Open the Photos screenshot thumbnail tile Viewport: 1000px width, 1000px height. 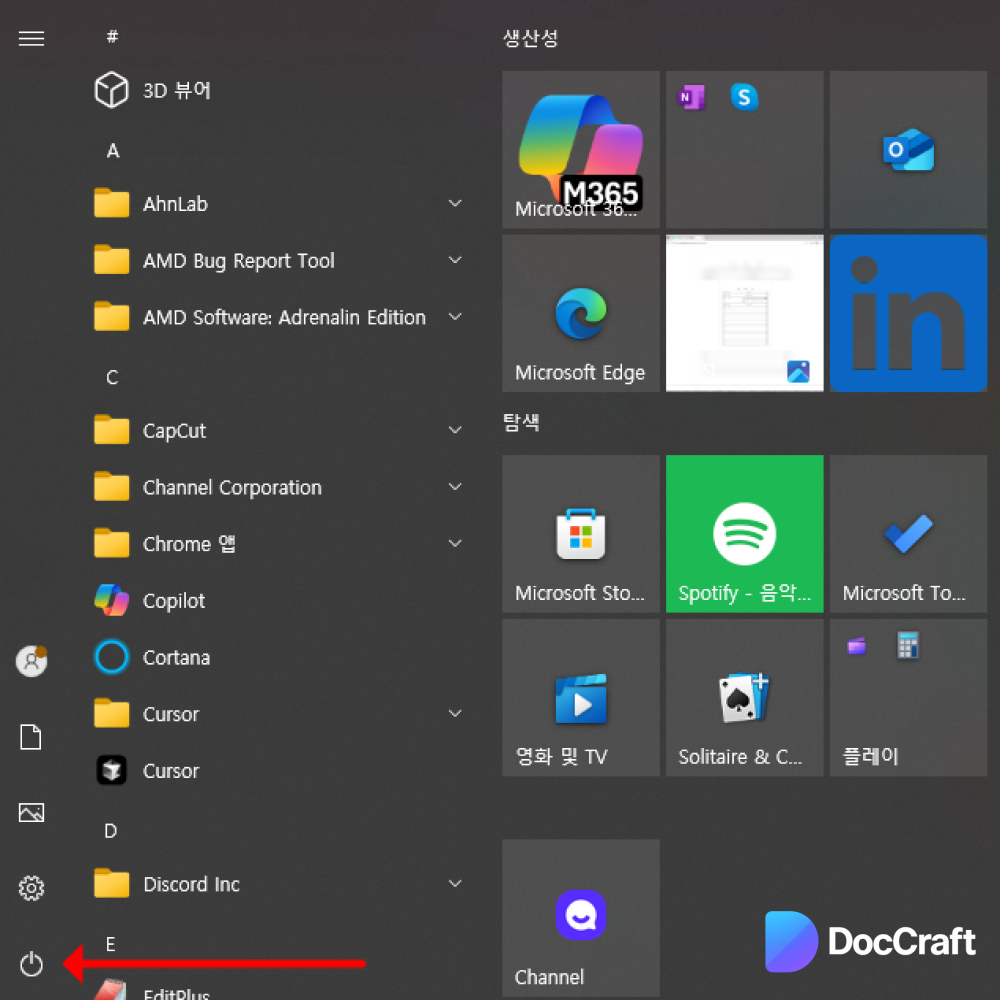coord(744,313)
